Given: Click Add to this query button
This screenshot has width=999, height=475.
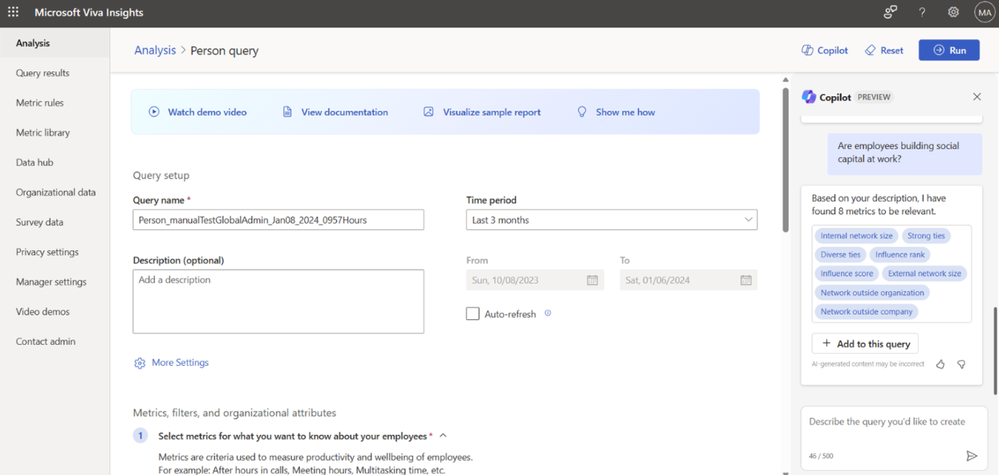Looking at the screenshot, I should coord(865,344).
